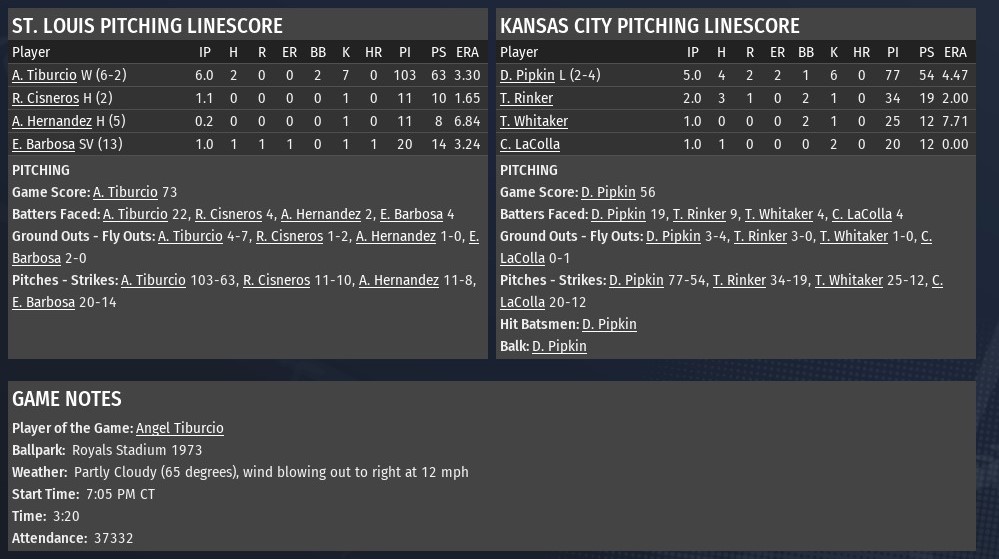Screen dimensions: 999x559
Task: Open A. Tiburcio in St. Louis linescore table
Action: coord(44,75)
